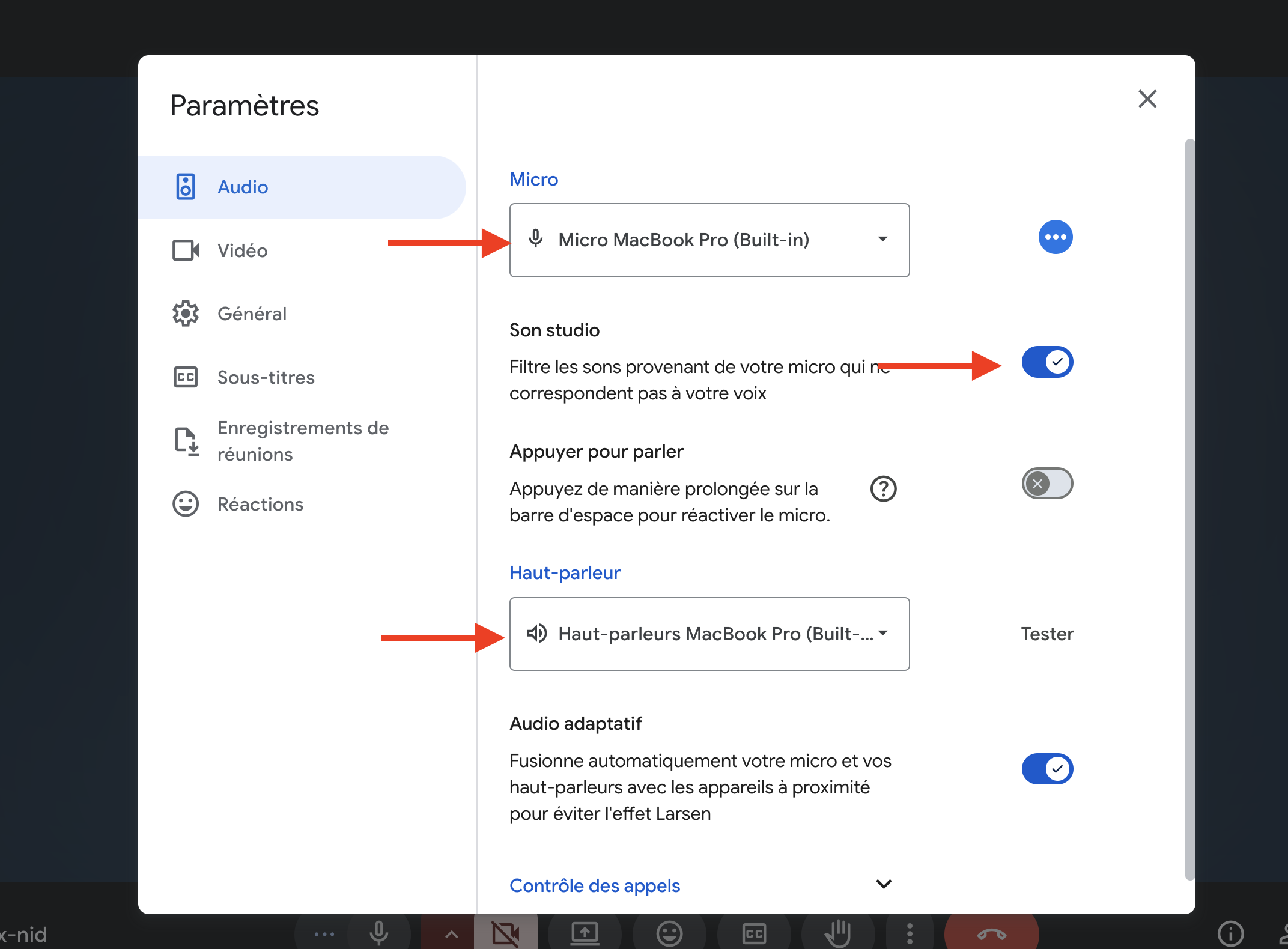Click the Tester speaker button
Image resolution: width=1288 pixels, height=949 pixels.
(1047, 634)
